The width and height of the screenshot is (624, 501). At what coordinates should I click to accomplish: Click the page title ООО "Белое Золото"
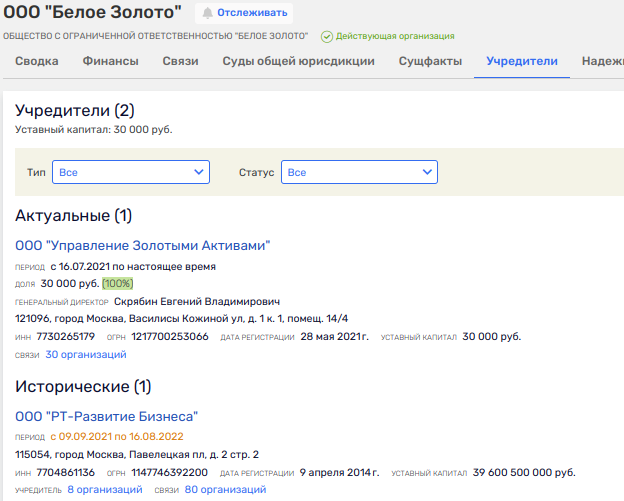(92, 12)
